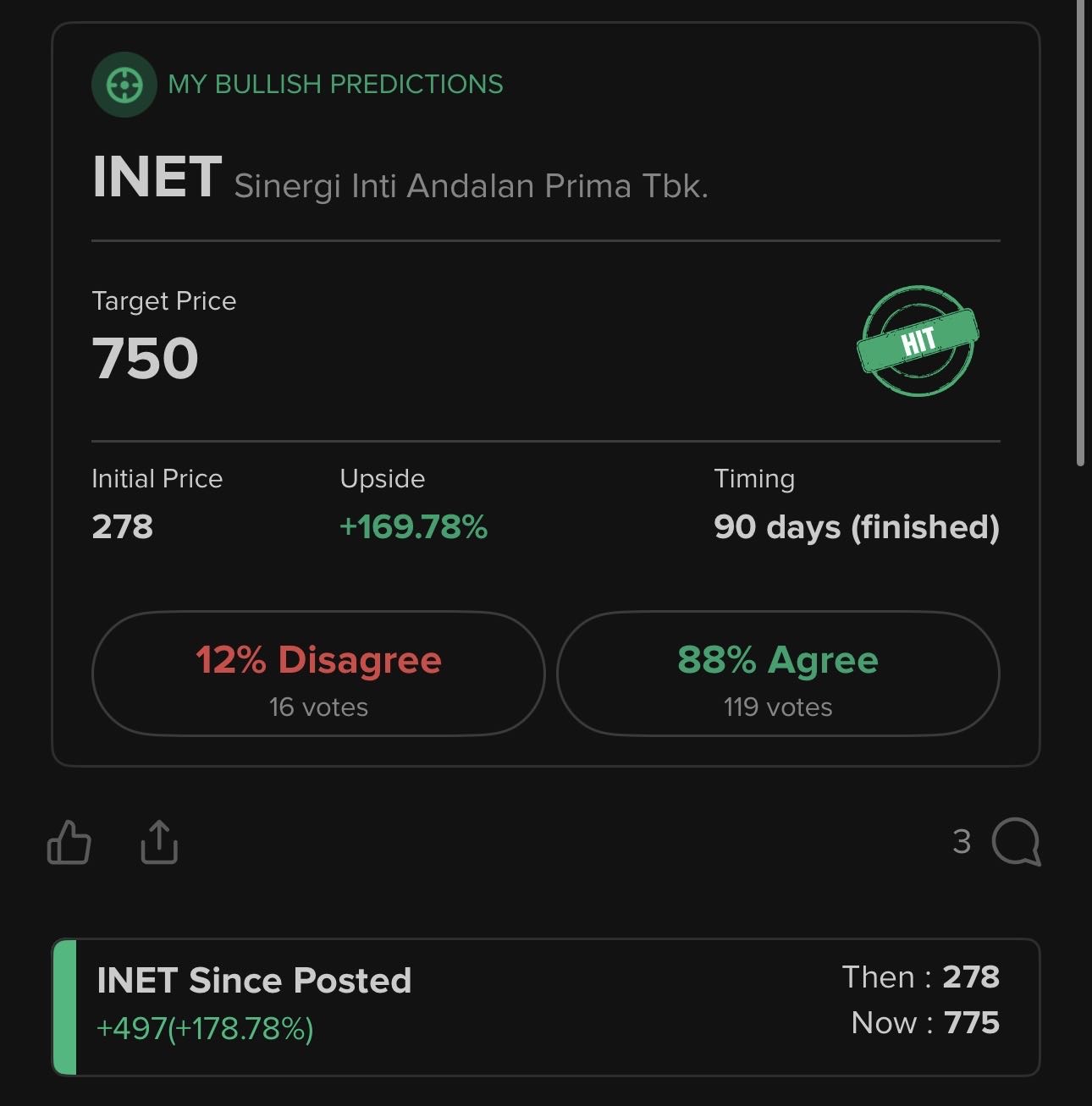Click the Timing 90 days (finished) text
This screenshot has width=1092, height=1106.
coord(856,527)
